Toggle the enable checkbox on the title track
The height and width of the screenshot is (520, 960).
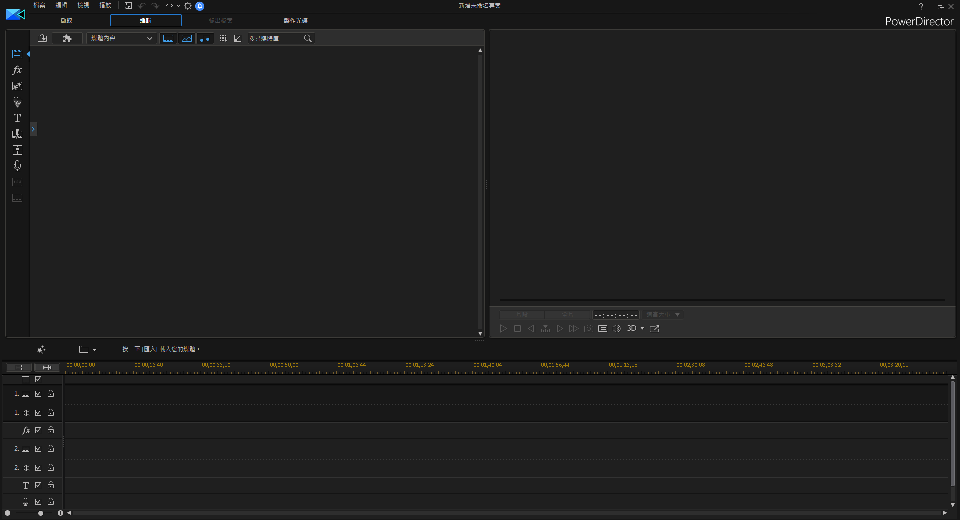[x=38, y=485]
